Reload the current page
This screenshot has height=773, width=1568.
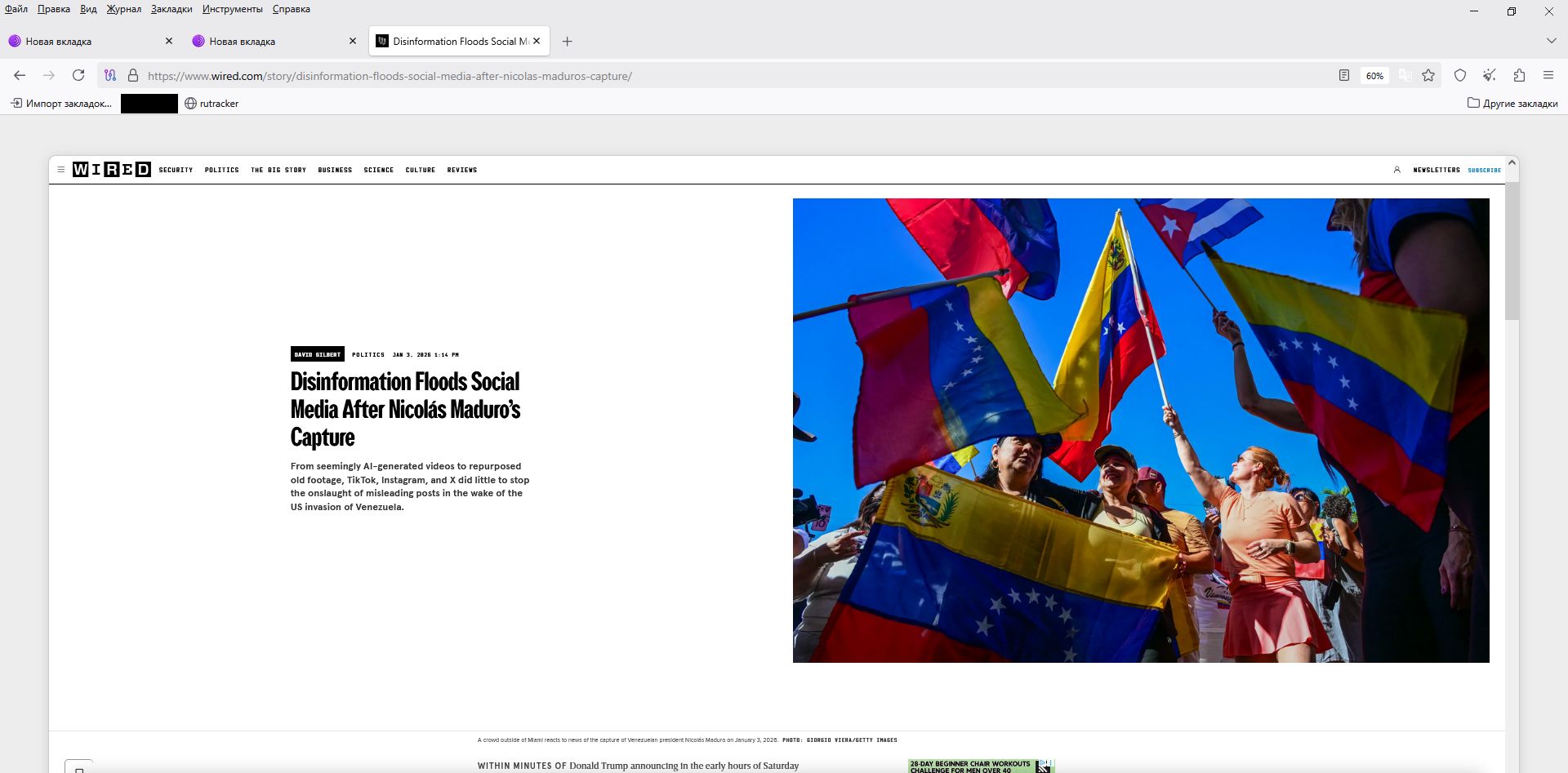78,76
